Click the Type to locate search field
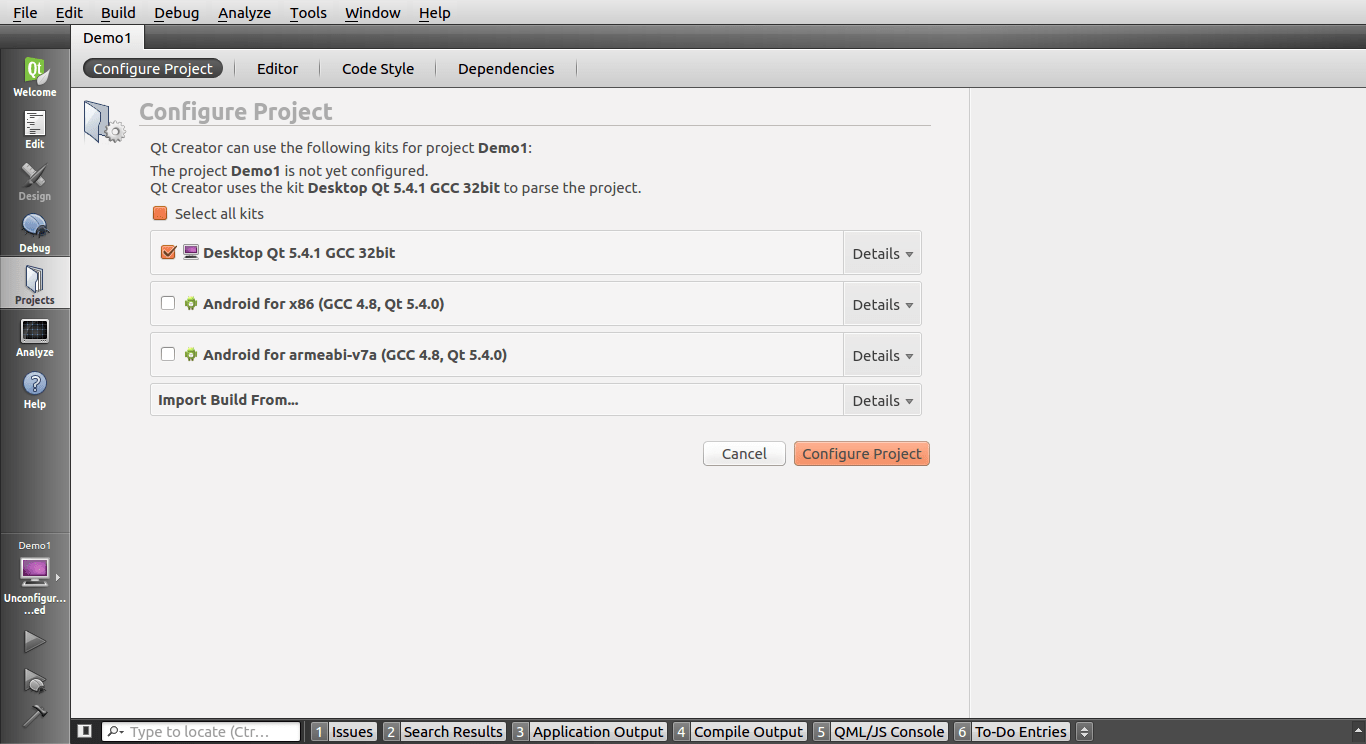The width and height of the screenshot is (1366, 744). tap(201, 732)
